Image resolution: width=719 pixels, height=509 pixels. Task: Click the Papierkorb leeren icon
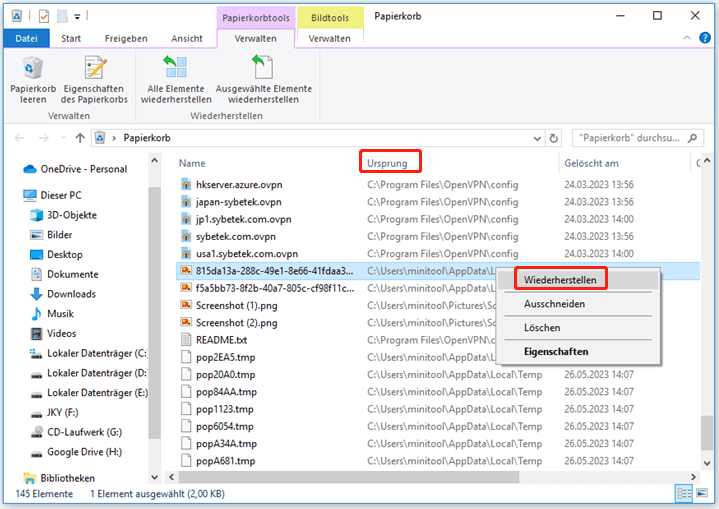pos(33,68)
